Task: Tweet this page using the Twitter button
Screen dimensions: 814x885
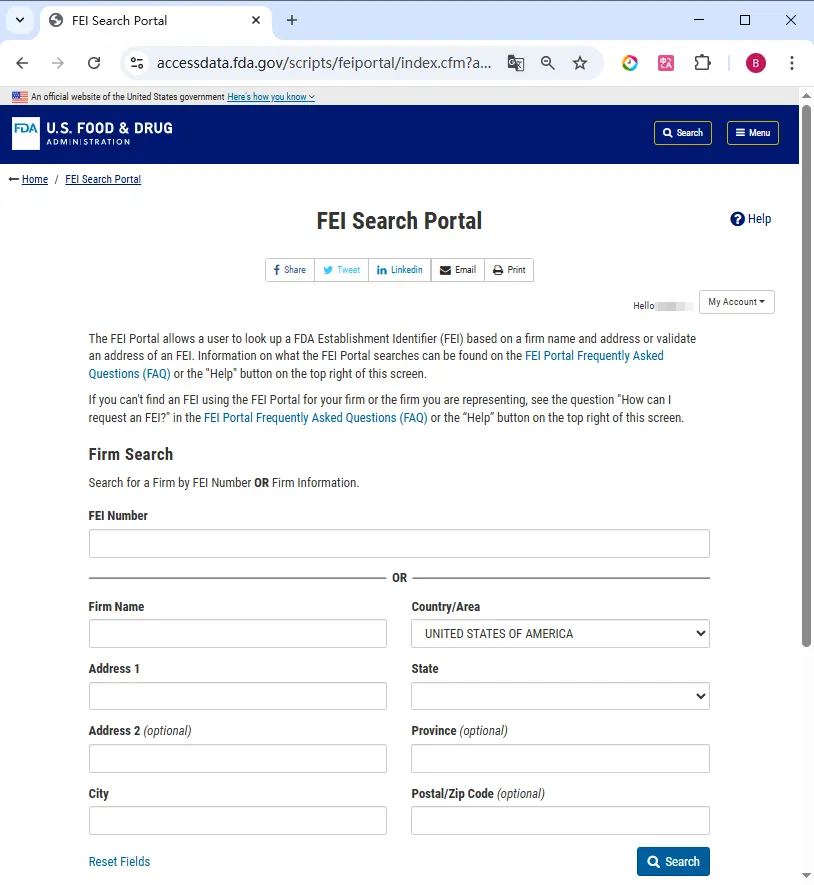Action: point(341,270)
